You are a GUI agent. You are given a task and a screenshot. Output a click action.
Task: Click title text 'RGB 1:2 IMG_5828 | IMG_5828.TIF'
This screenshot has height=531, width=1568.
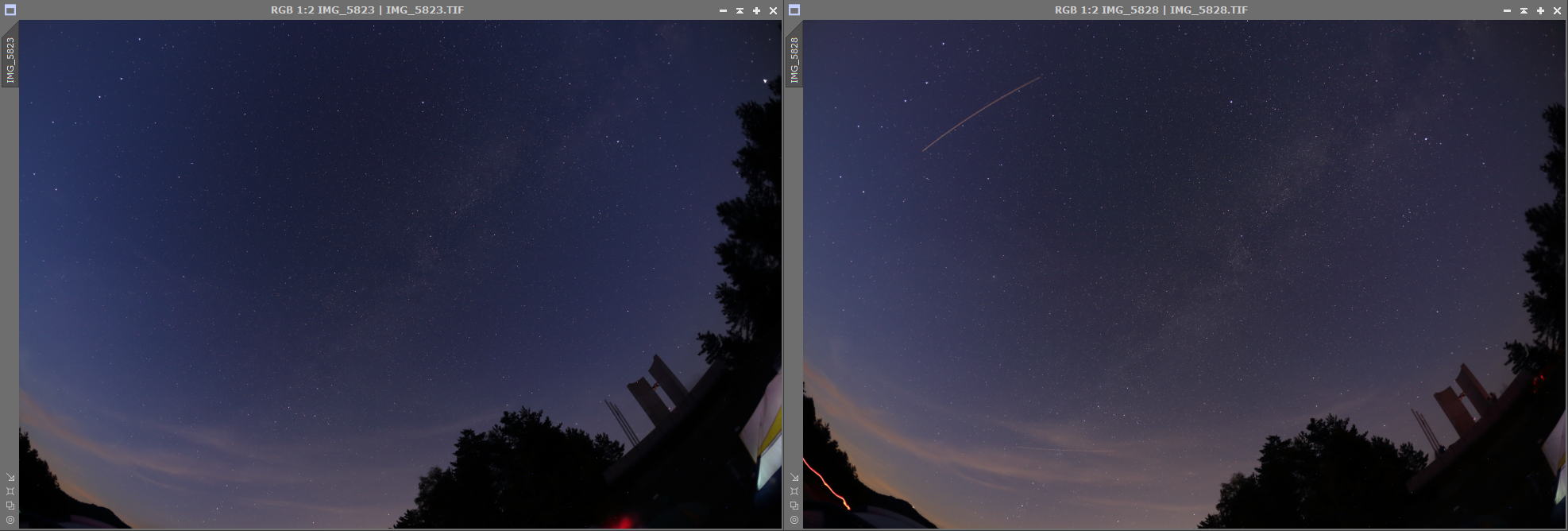pos(1151,10)
